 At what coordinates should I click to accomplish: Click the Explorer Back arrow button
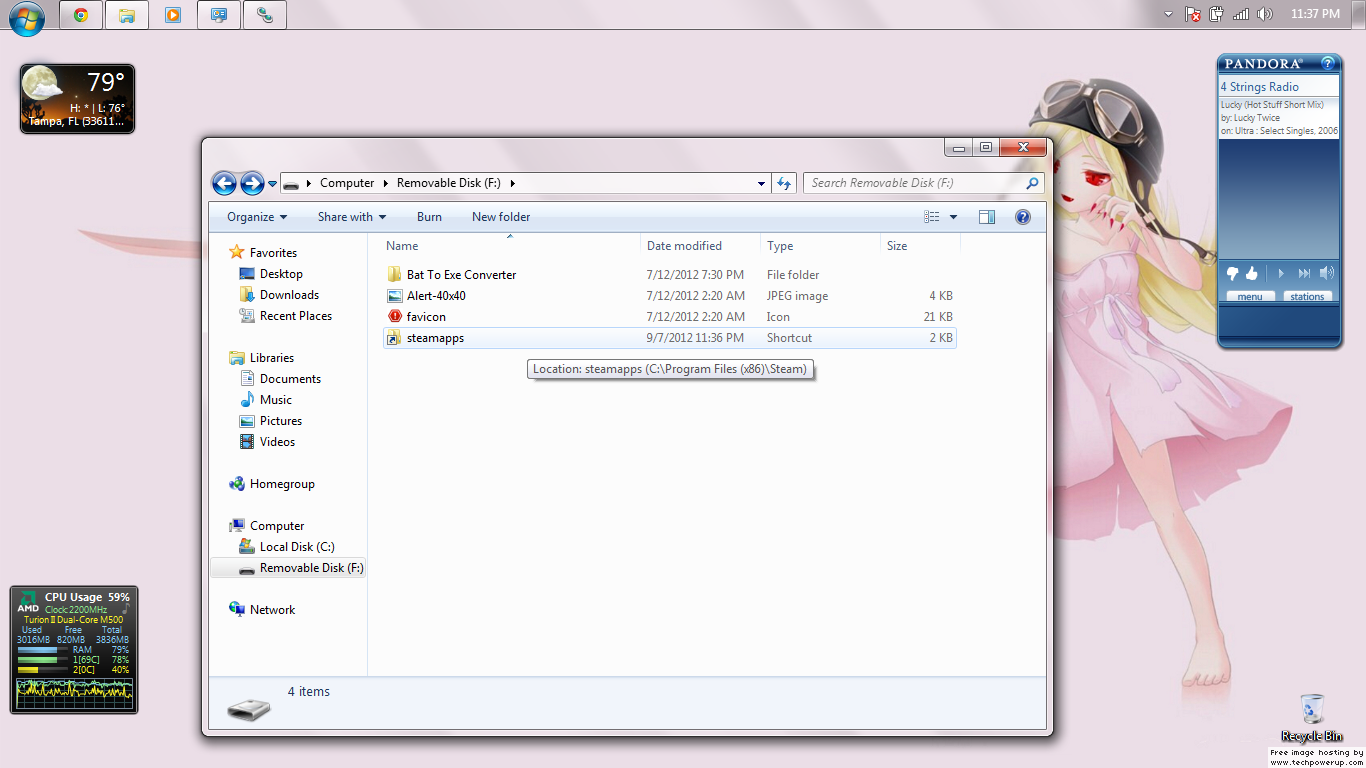click(x=224, y=183)
